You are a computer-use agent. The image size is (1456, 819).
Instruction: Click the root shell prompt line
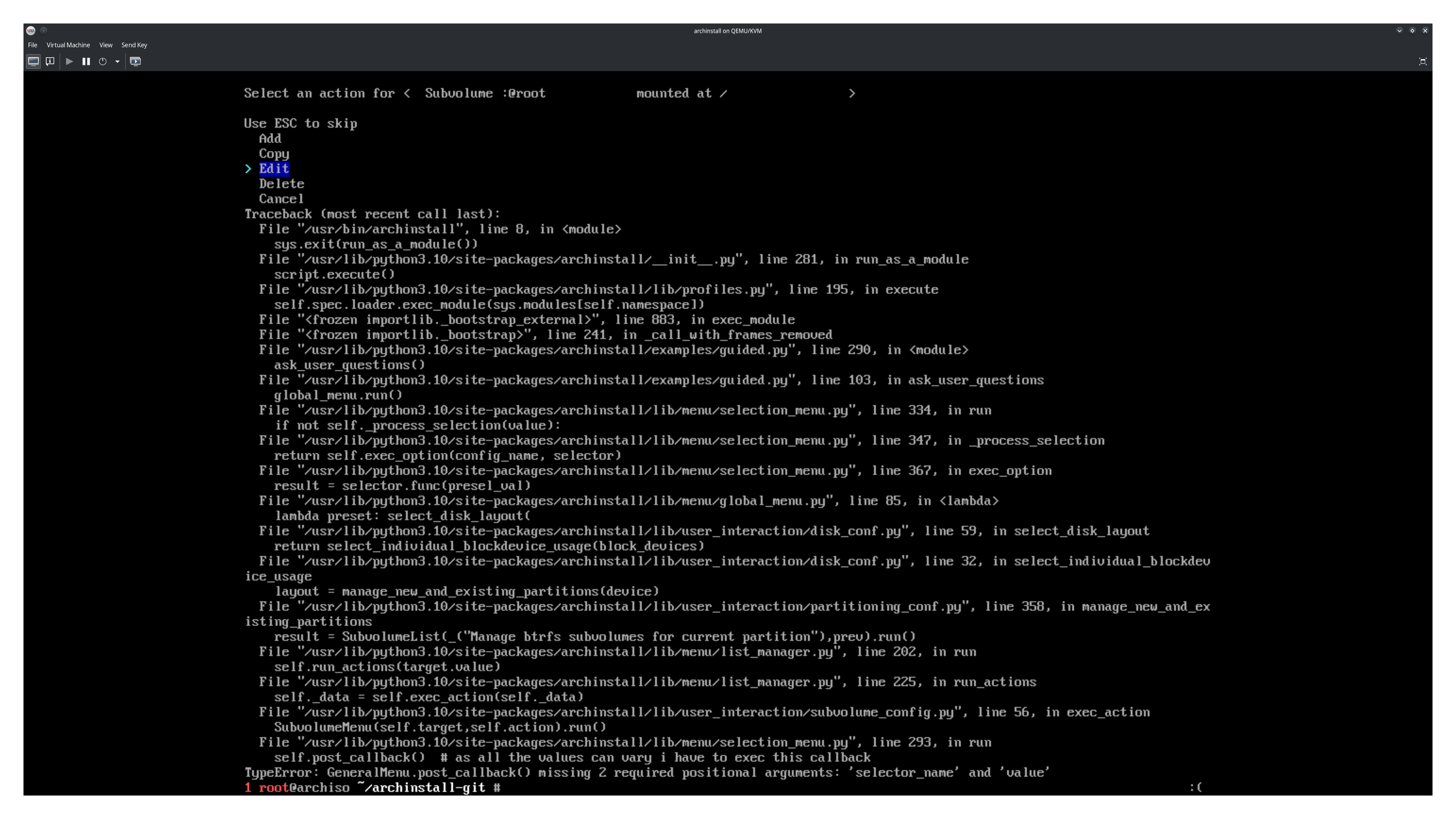click(x=373, y=787)
